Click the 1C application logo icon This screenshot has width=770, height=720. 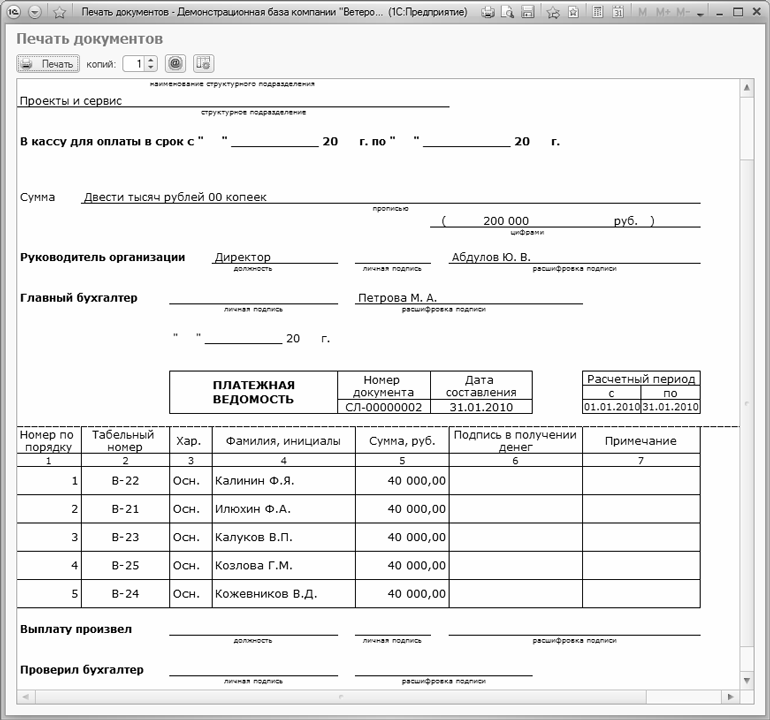(14, 12)
